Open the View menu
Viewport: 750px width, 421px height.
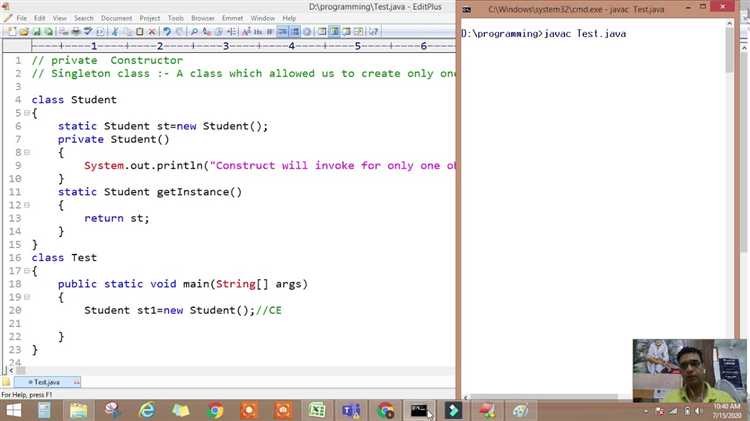60,18
